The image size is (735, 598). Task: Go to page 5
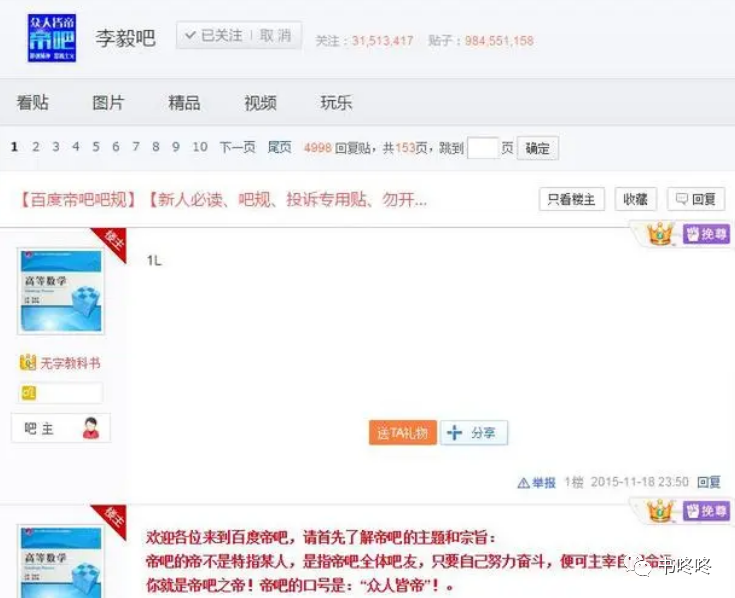(96, 147)
